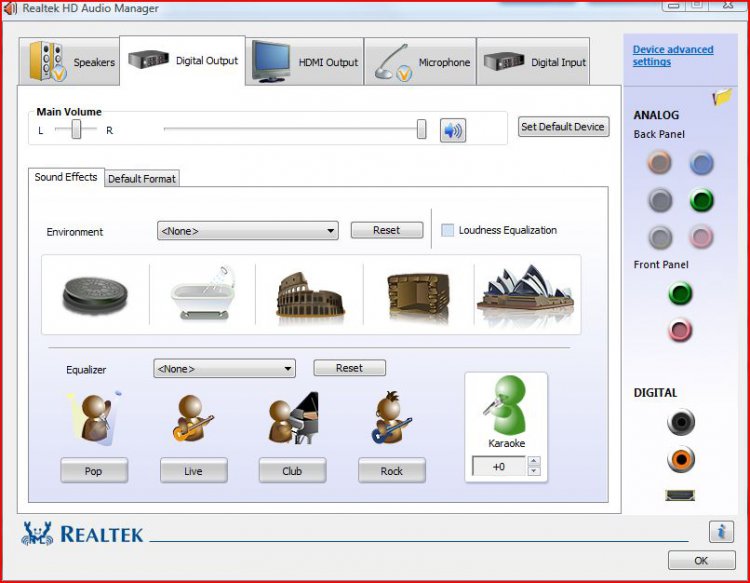The height and width of the screenshot is (583, 750).
Task: Open the Default Format tab
Action: [142, 179]
